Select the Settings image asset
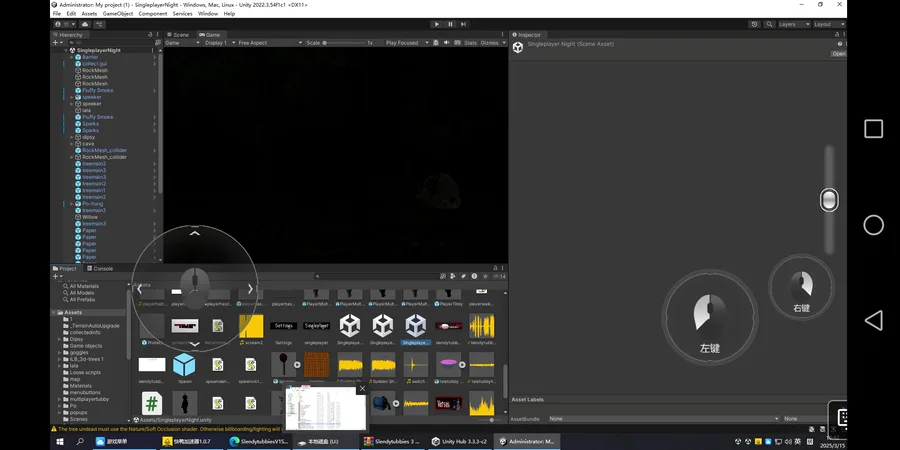The width and height of the screenshot is (900, 450). pyautogui.click(x=284, y=326)
